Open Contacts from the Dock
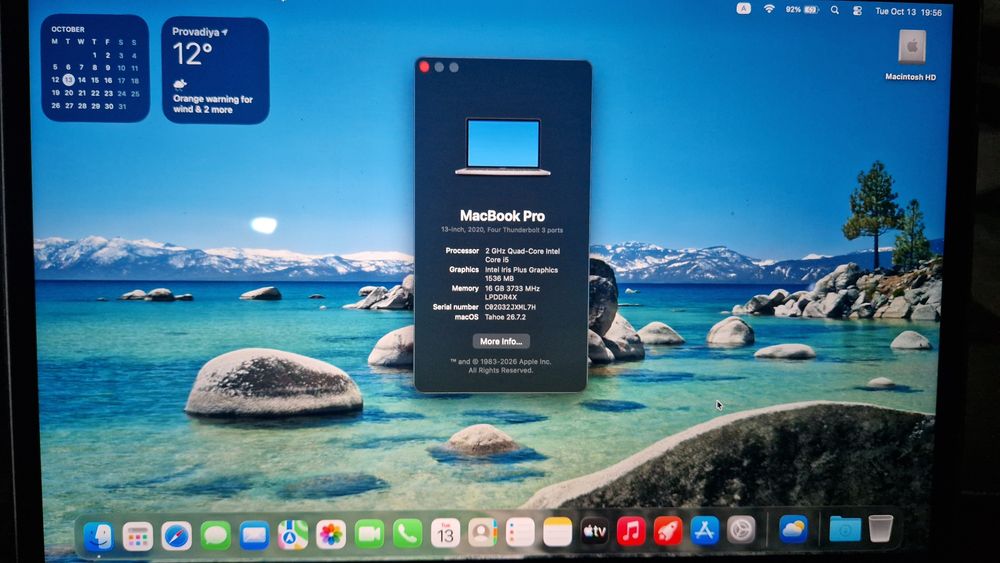 483,532
